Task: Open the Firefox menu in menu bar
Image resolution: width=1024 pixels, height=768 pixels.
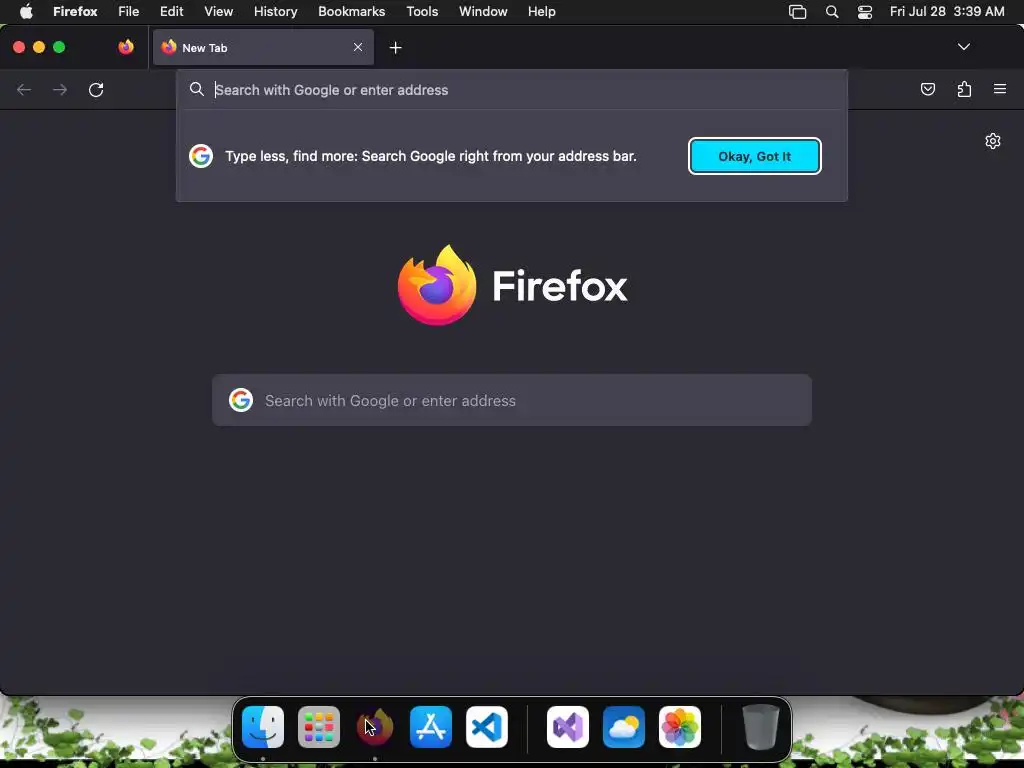Action: coord(75,12)
